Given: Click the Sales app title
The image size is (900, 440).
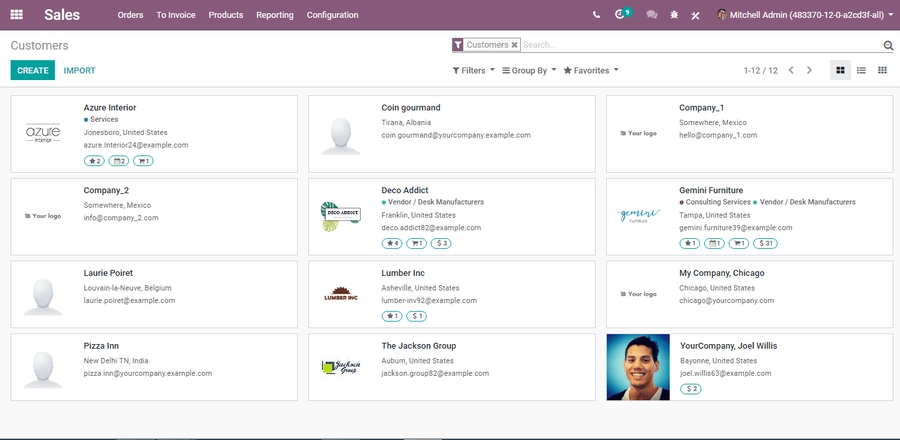Looking at the screenshot, I should click(62, 15).
